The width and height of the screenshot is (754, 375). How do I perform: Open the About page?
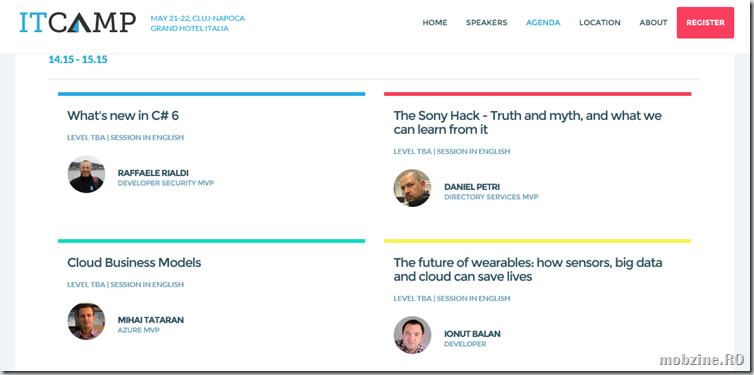click(x=653, y=23)
